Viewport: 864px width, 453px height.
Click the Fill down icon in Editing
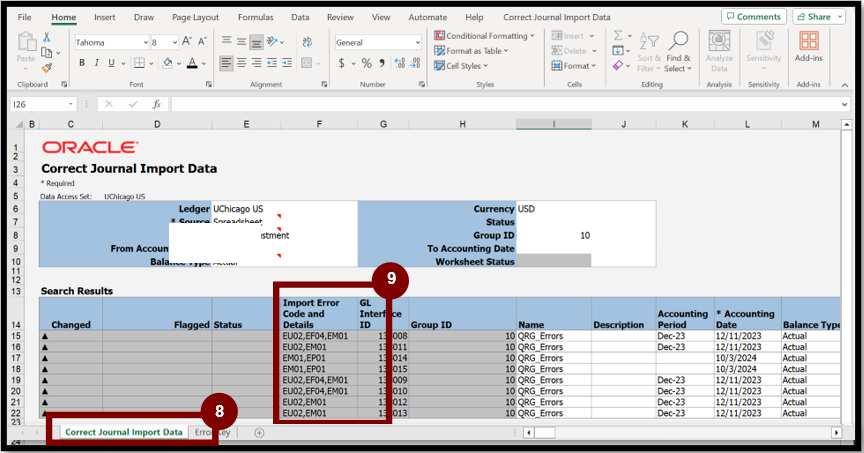tap(618, 51)
